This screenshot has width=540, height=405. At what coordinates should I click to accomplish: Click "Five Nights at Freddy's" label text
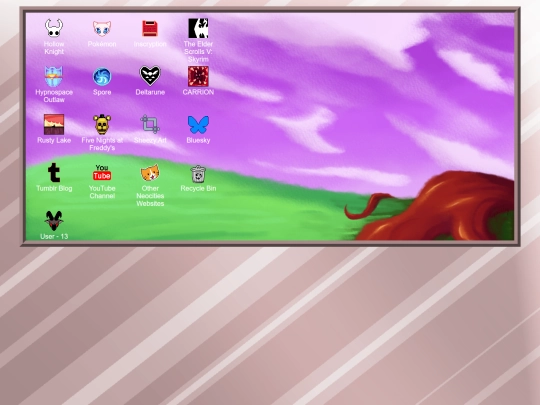click(102, 144)
